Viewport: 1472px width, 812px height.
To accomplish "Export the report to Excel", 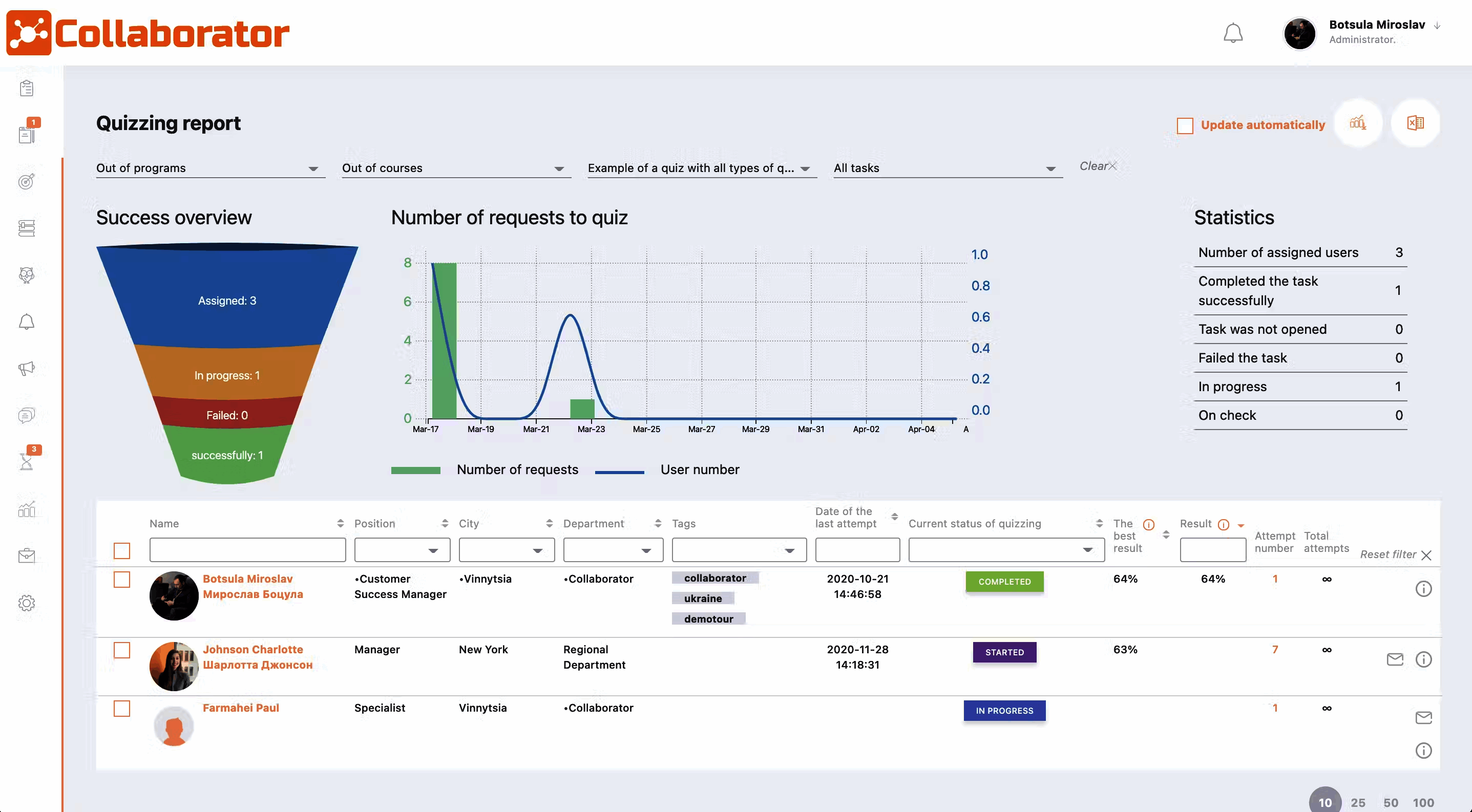I will [1416, 123].
